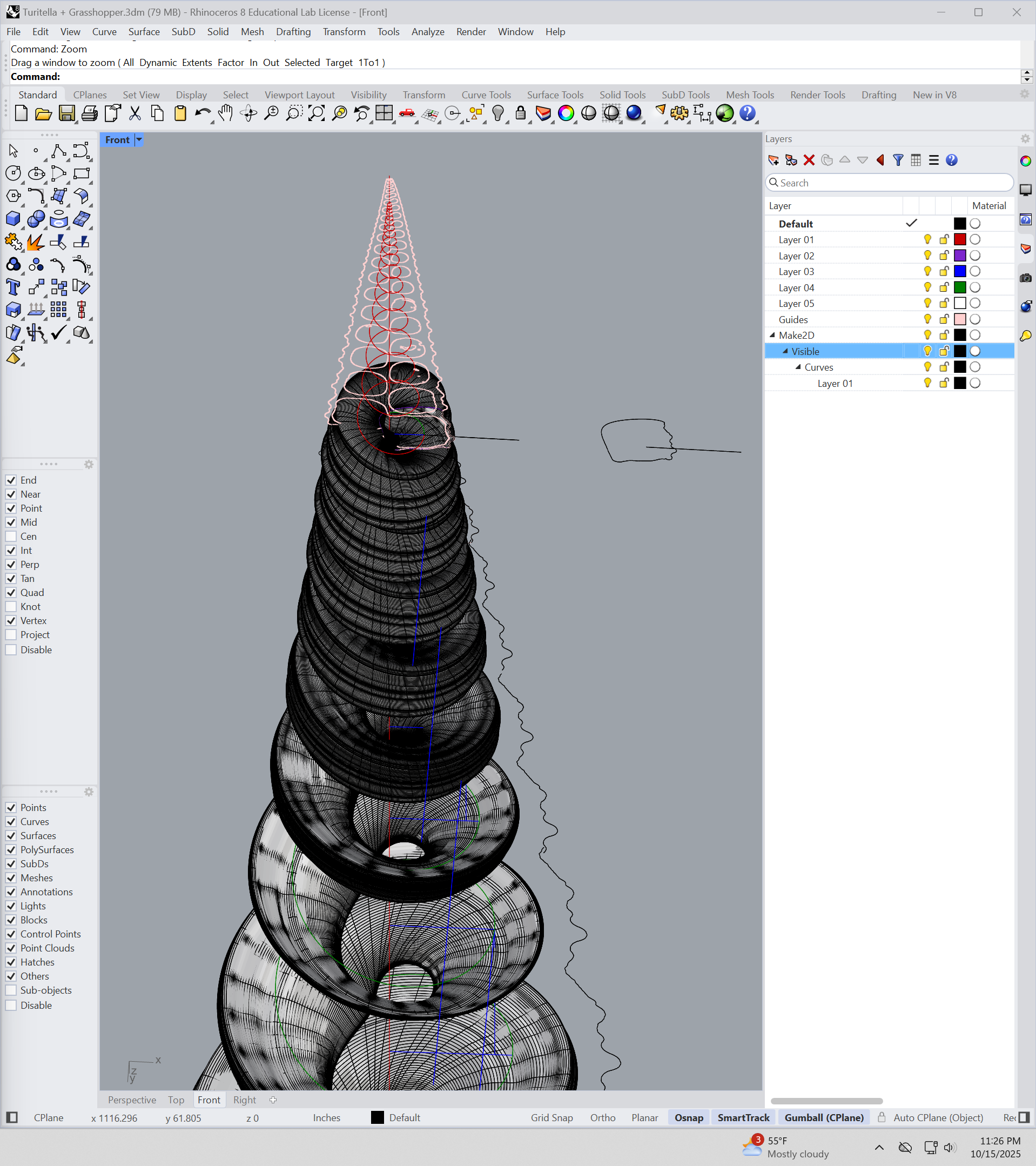
Task: Switch to the Surface Tools toolbar tab
Action: 555,95
